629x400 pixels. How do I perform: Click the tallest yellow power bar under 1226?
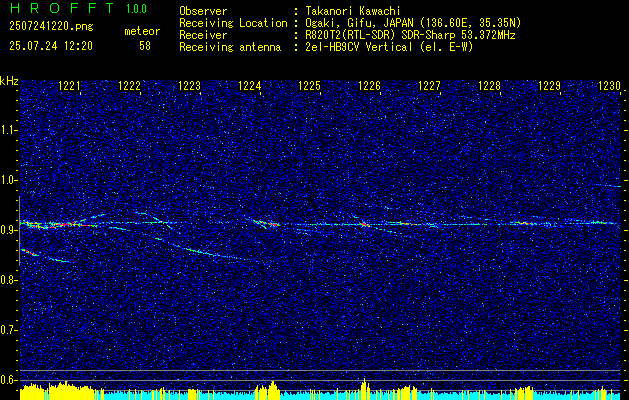(364, 388)
